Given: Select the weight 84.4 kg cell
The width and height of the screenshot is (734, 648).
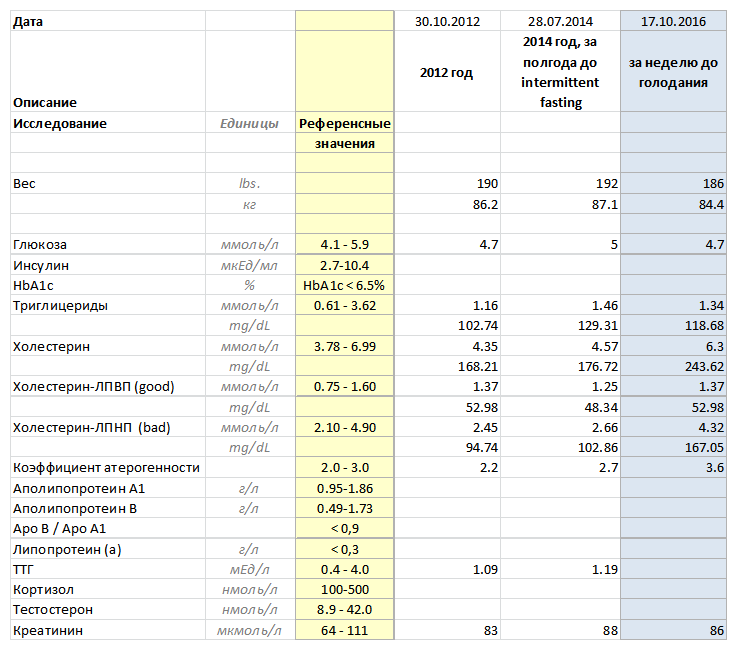Looking at the screenshot, I should pos(673,204).
